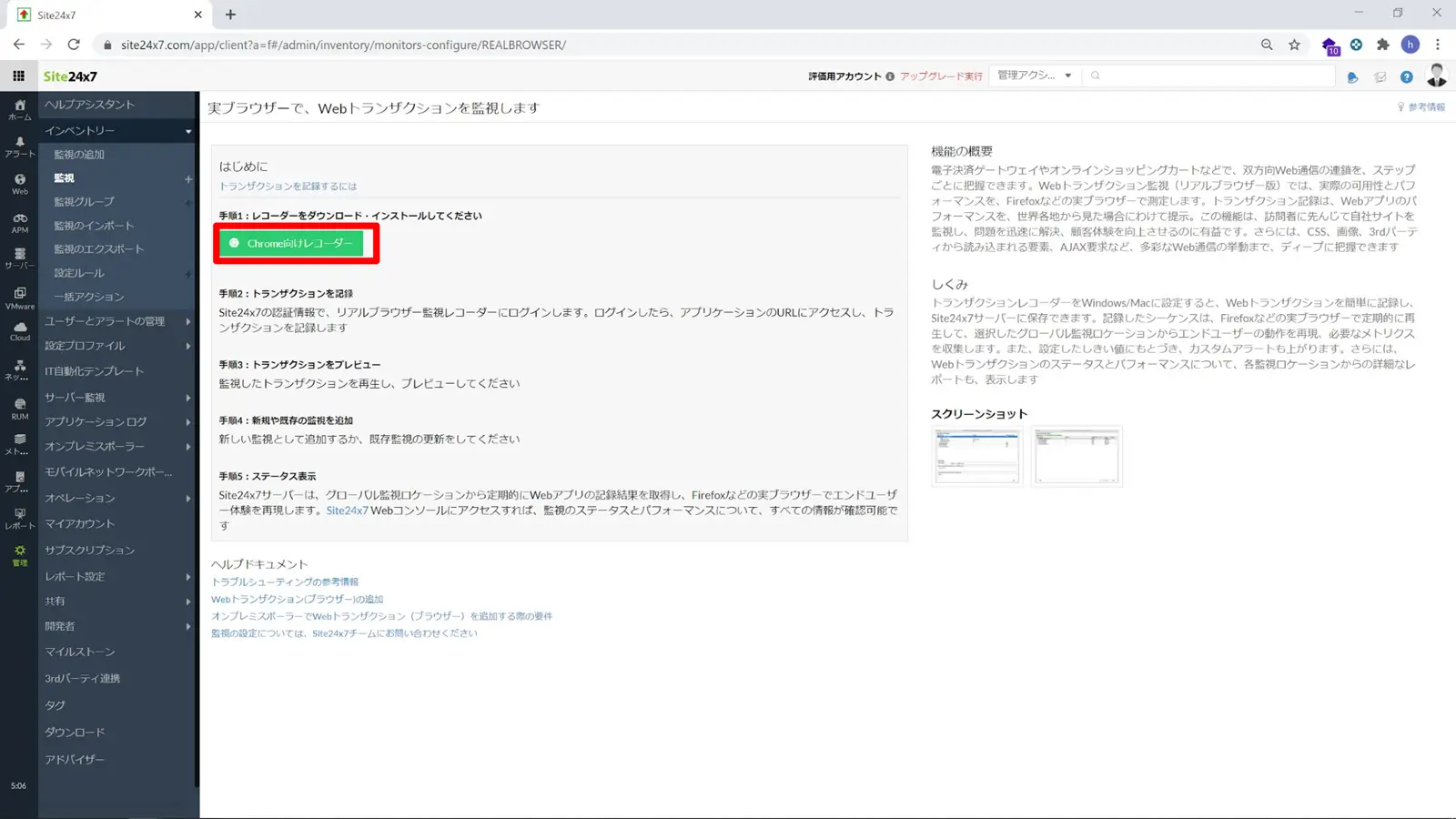Open トラブルシューティングの参考情報 link
This screenshot has height=819, width=1456.
(285, 581)
